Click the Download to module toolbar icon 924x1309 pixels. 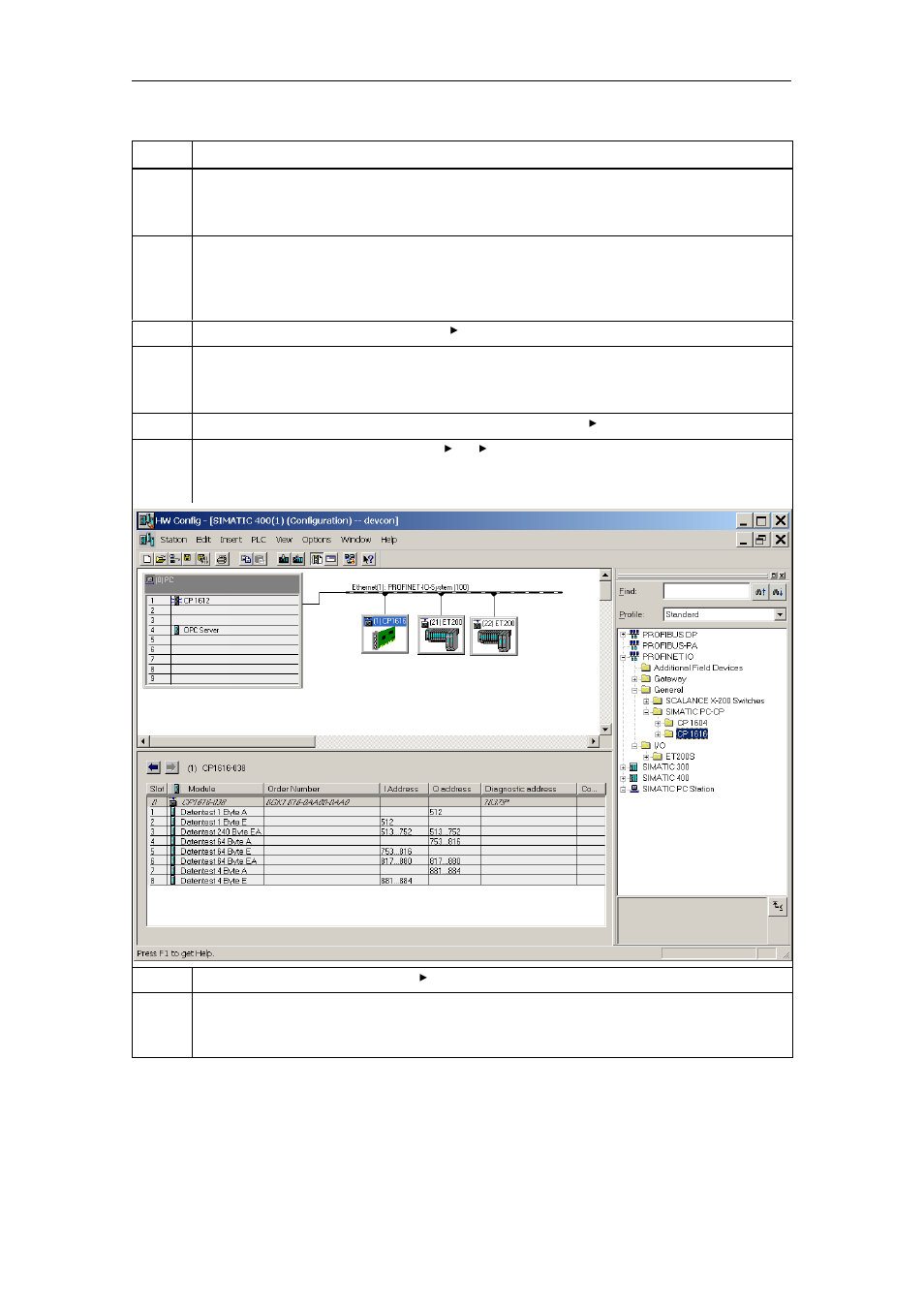click(x=284, y=559)
